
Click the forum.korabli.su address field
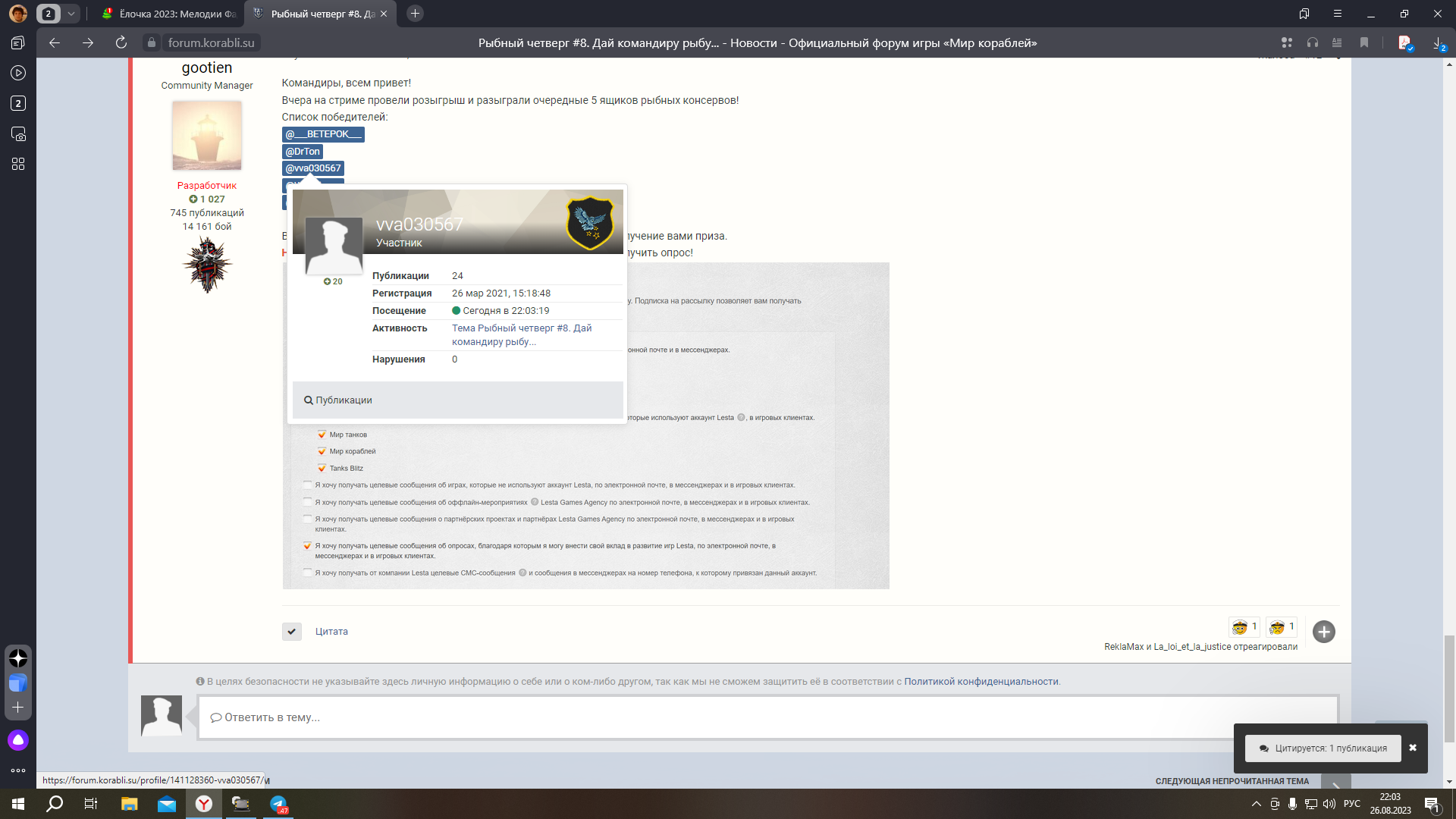point(212,43)
